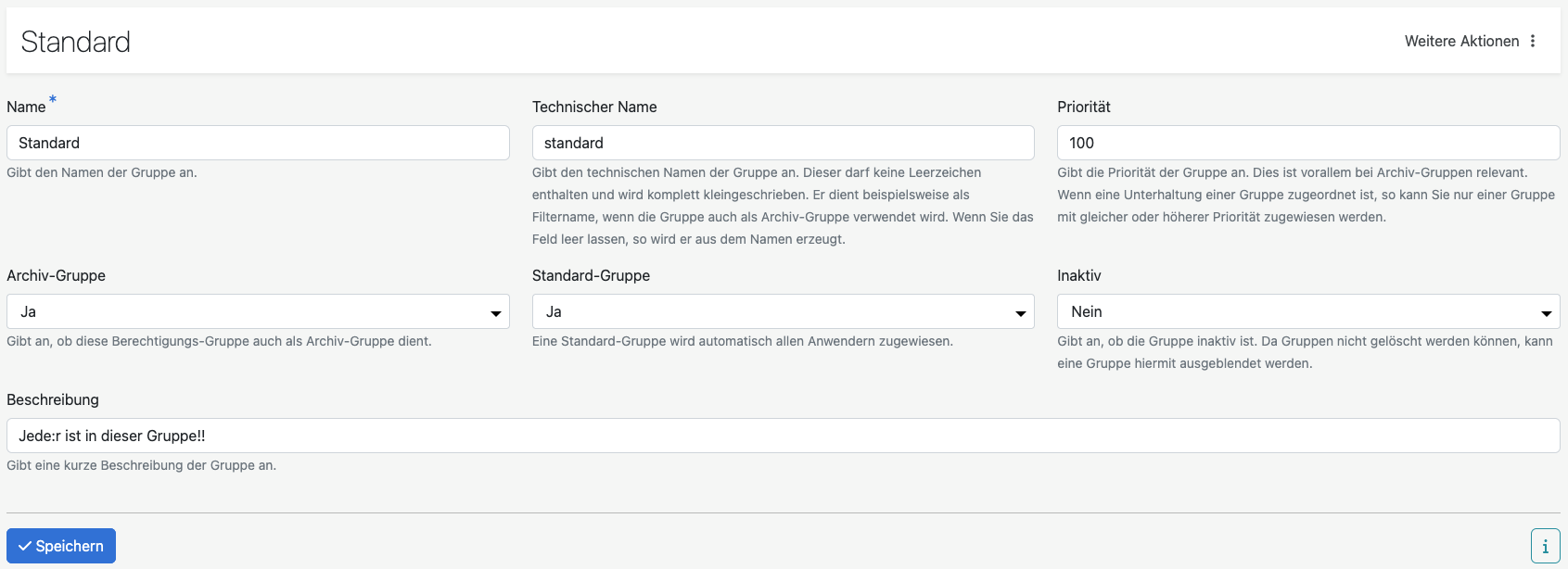
Task: Click the checkmark icon on Speichern button
Action: coord(25,546)
